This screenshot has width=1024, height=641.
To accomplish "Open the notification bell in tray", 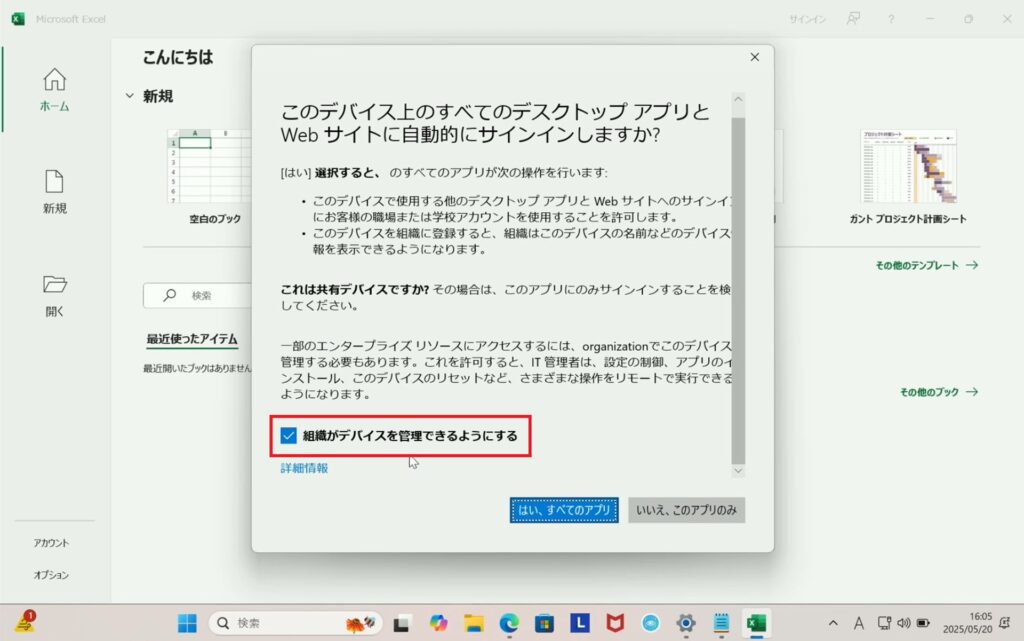I will [1005, 623].
